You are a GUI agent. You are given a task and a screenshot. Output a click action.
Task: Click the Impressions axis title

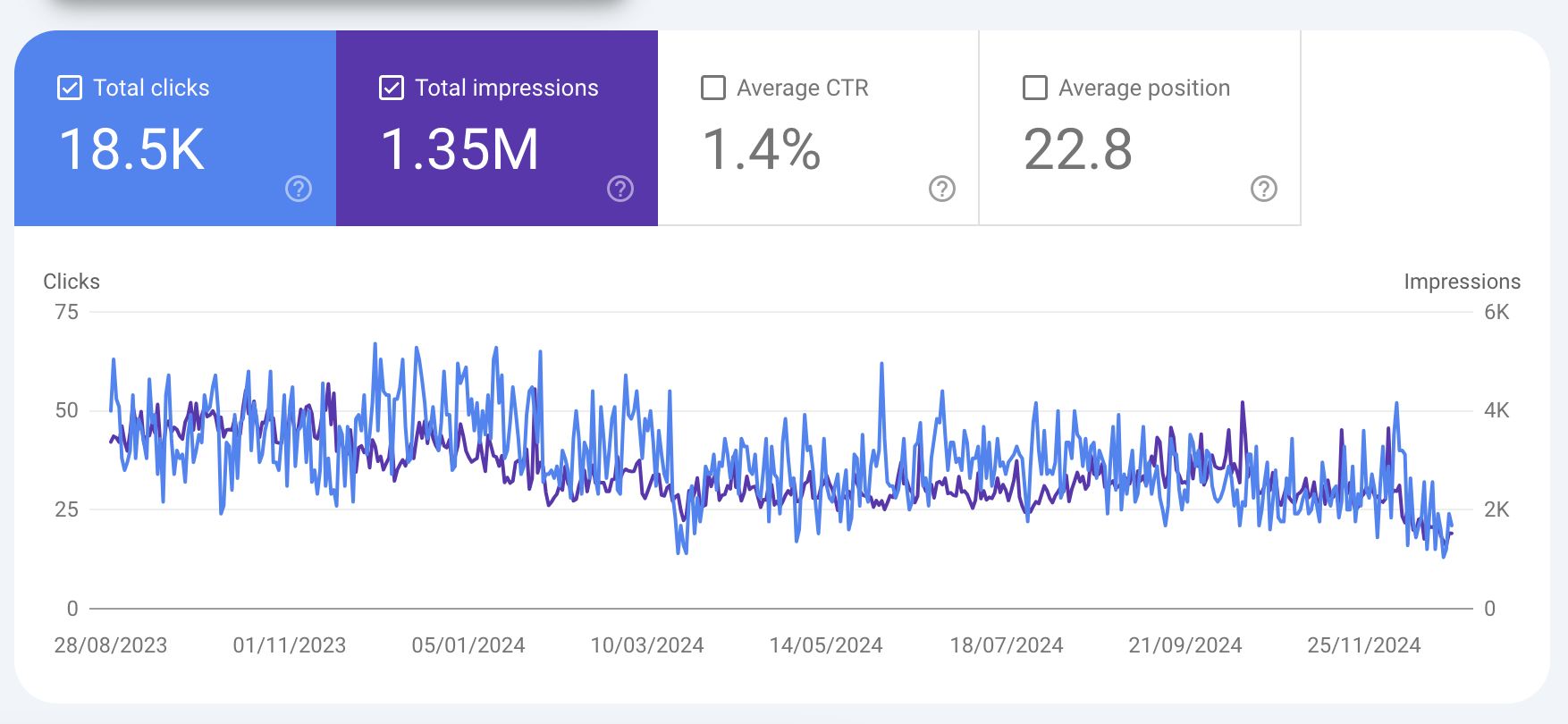click(x=1462, y=282)
